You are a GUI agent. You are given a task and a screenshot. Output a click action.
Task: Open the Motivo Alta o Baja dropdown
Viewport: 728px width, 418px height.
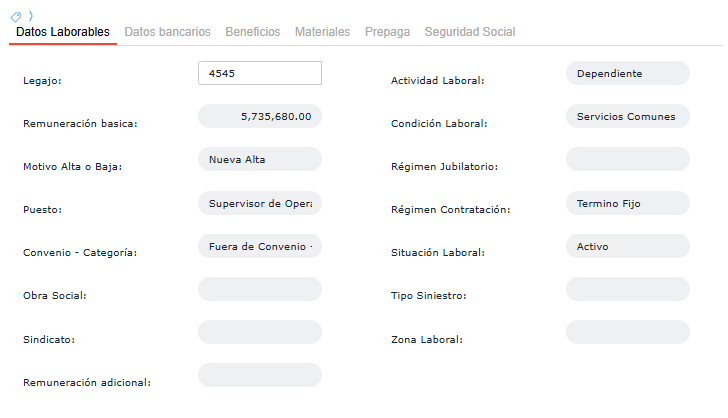260,160
